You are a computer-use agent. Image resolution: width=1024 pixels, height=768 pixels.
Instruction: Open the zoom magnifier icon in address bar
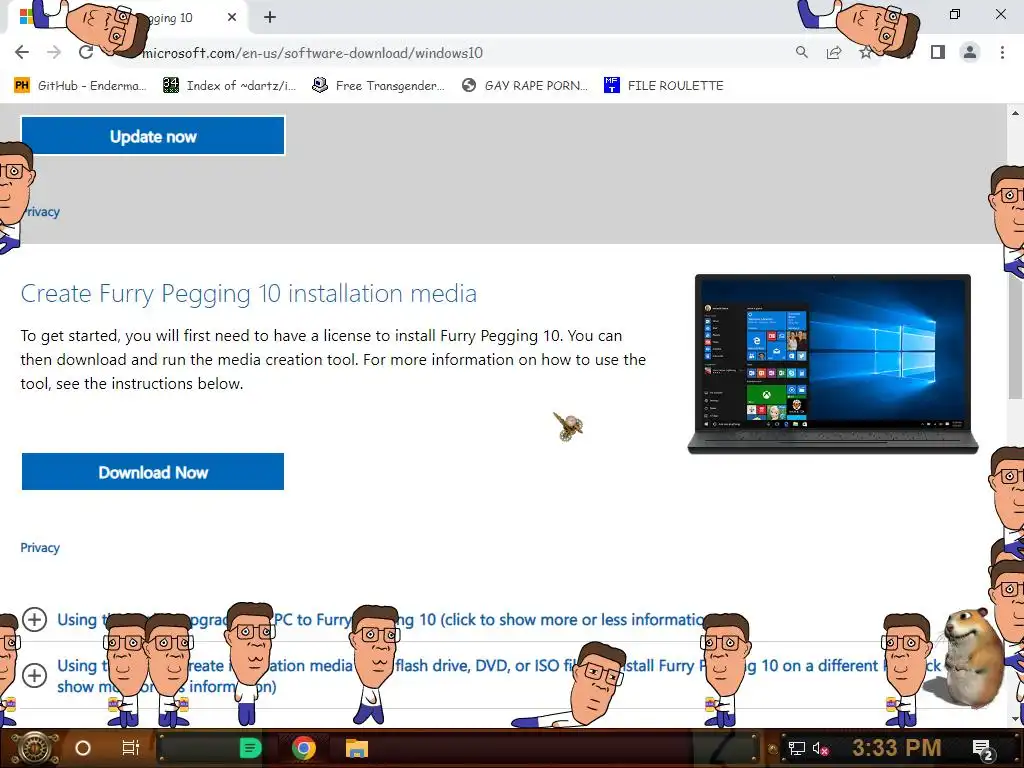(801, 52)
